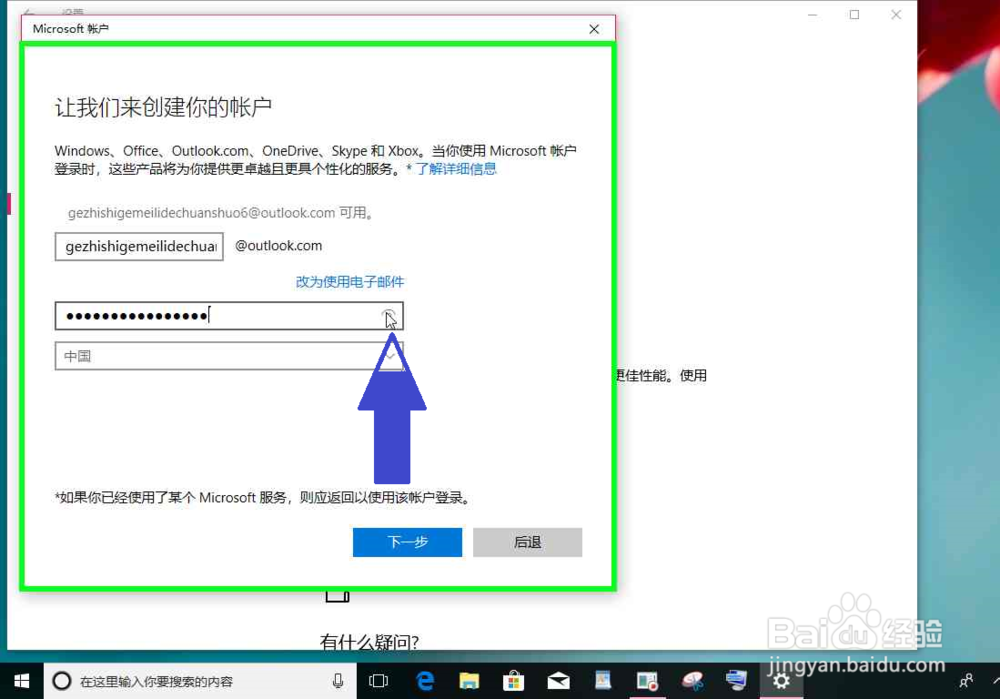Click the People icon in the tray
The height and width of the screenshot is (699, 1000).
tap(966, 681)
